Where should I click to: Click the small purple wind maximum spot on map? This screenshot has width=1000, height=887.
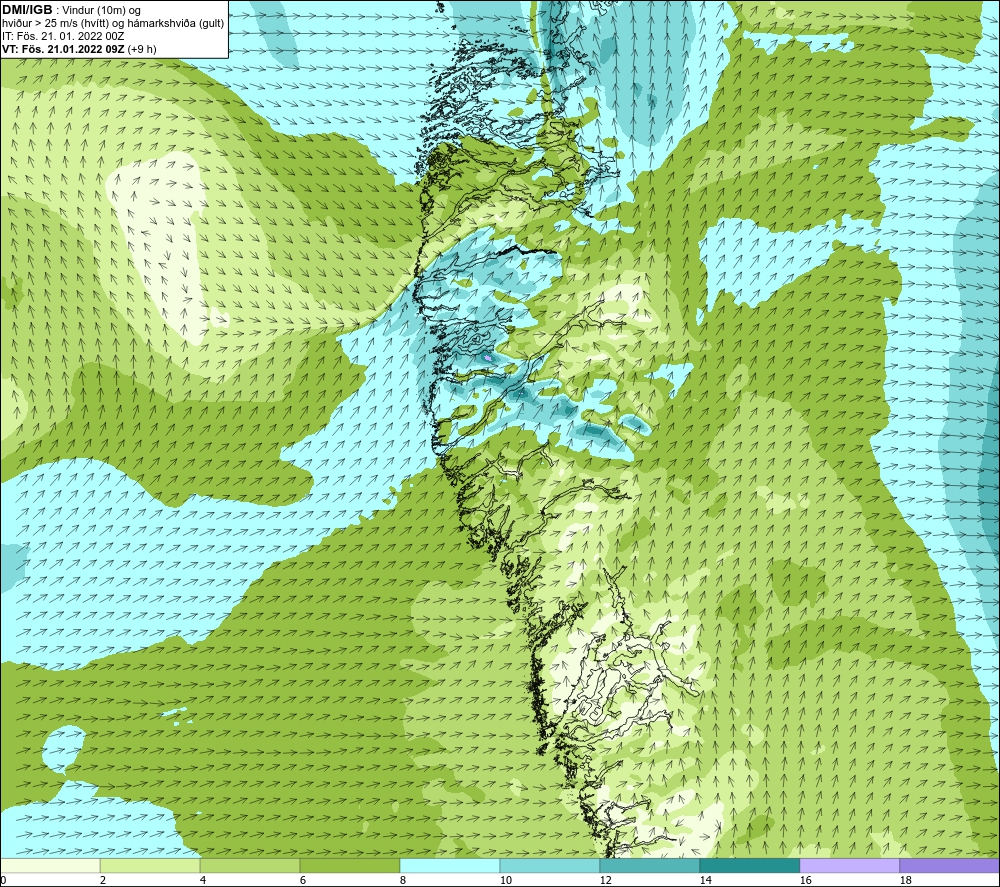click(x=488, y=358)
